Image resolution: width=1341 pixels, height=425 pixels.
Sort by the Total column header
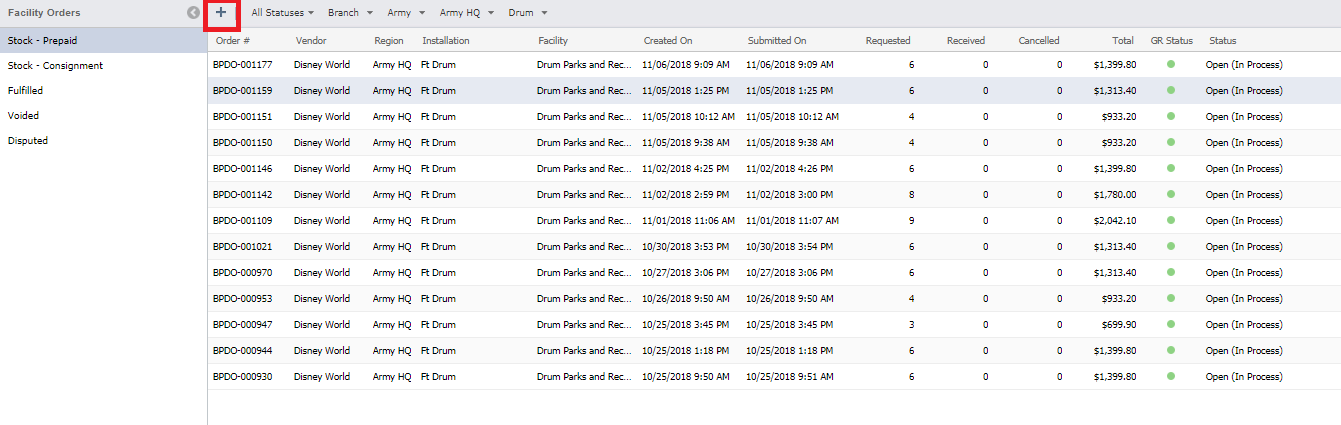click(x=1122, y=41)
